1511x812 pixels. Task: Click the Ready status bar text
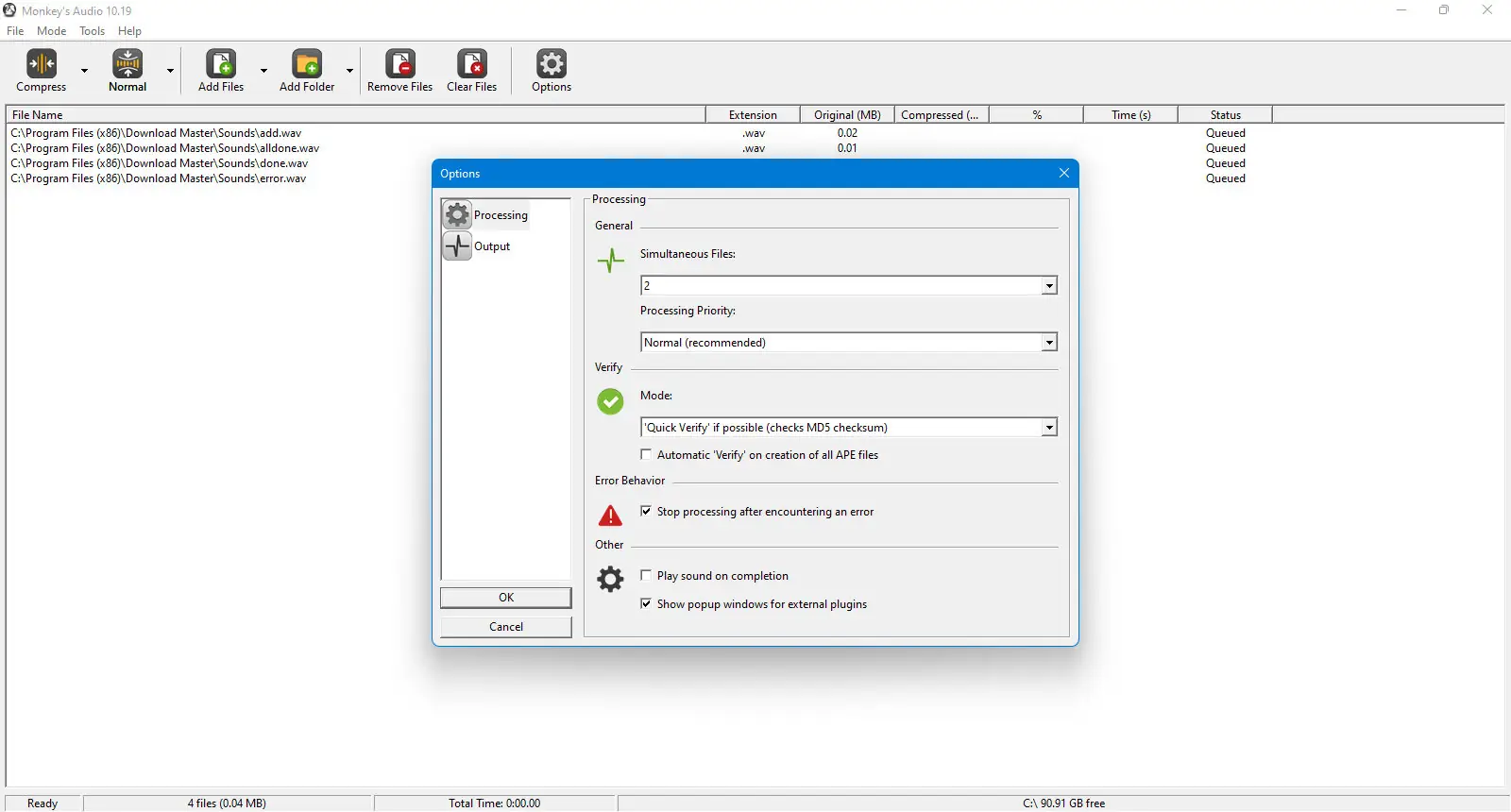42,804
